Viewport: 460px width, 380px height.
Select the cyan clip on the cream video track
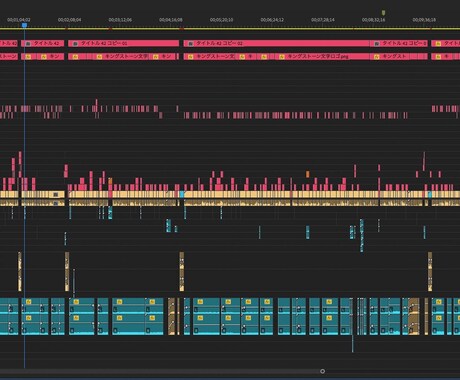pos(182,194)
